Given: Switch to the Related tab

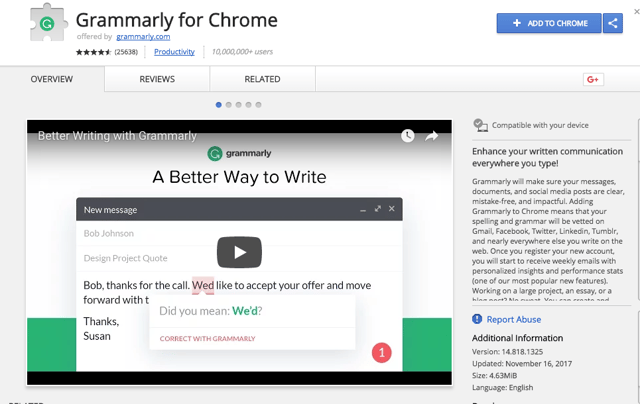Looking at the screenshot, I should tap(262, 79).
